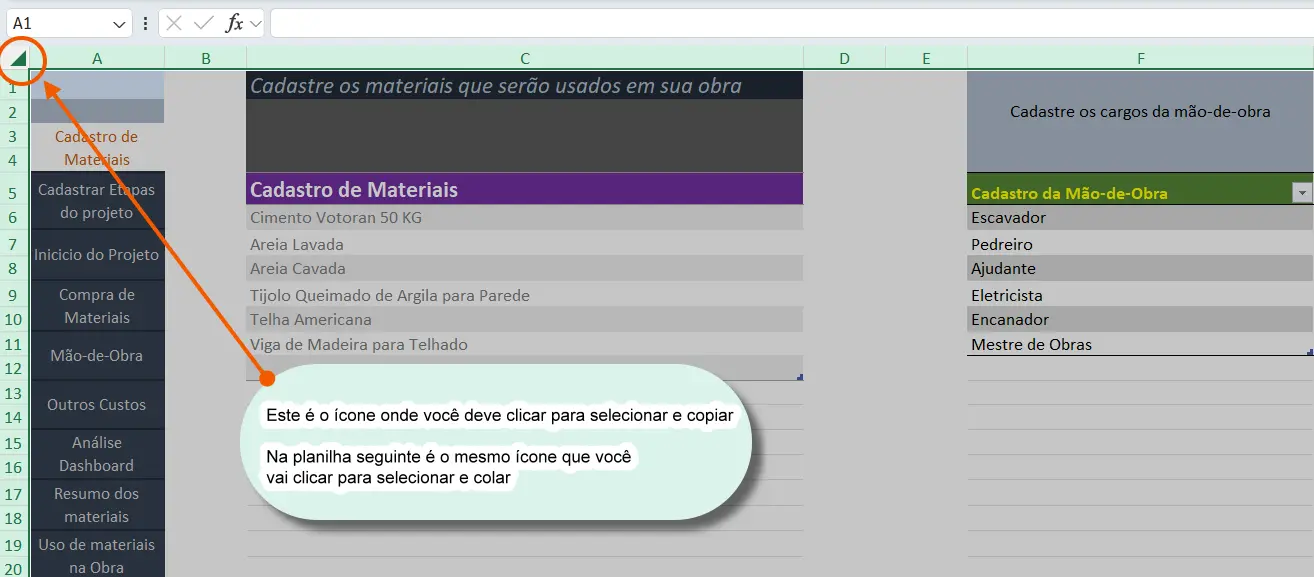The image size is (1314, 577).
Task: Click the Cadastro da Mão-de-Obra header text
Action: pos(1069,193)
